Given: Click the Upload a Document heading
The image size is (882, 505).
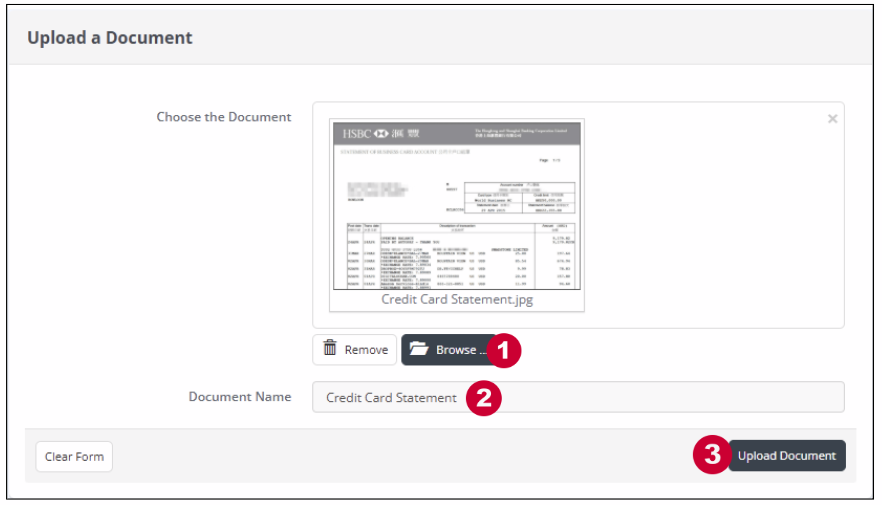Looking at the screenshot, I should pyautogui.click(x=110, y=38).
